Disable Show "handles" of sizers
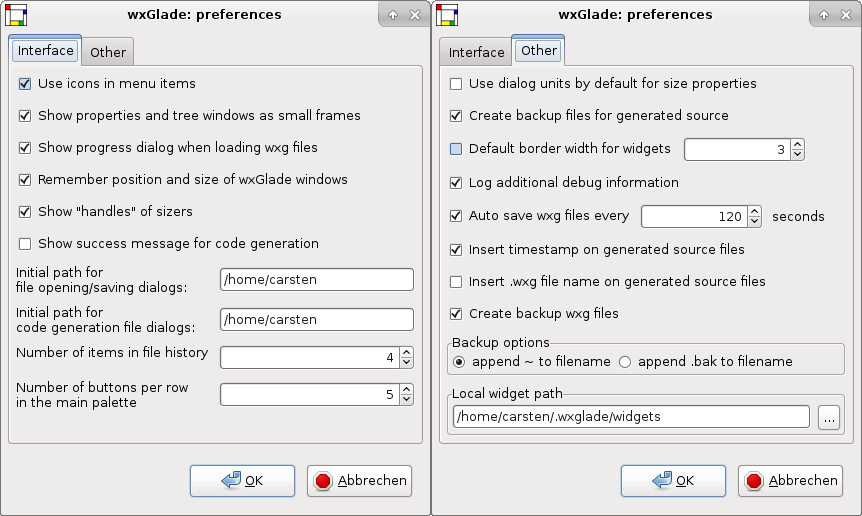This screenshot has height=516, width=862. pos(25,212)
